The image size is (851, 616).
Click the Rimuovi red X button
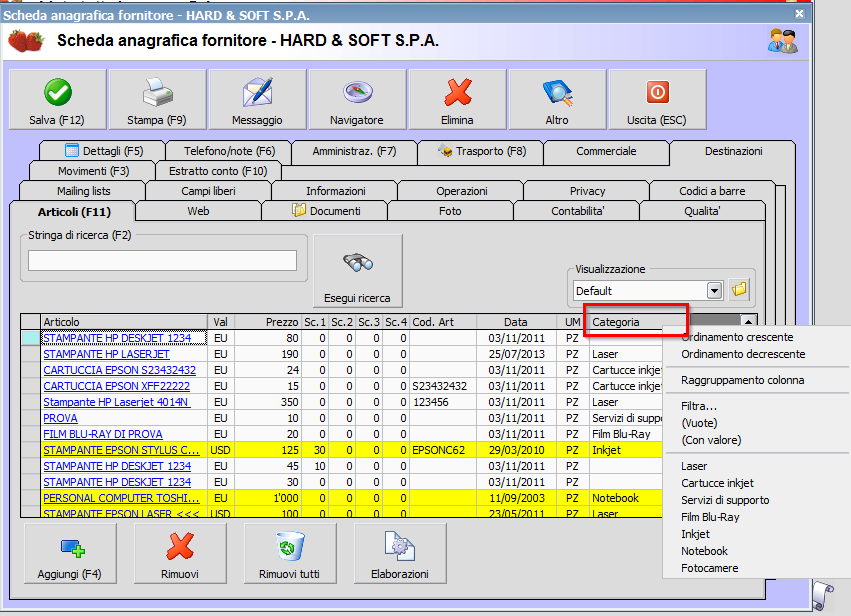pos(180,554)
